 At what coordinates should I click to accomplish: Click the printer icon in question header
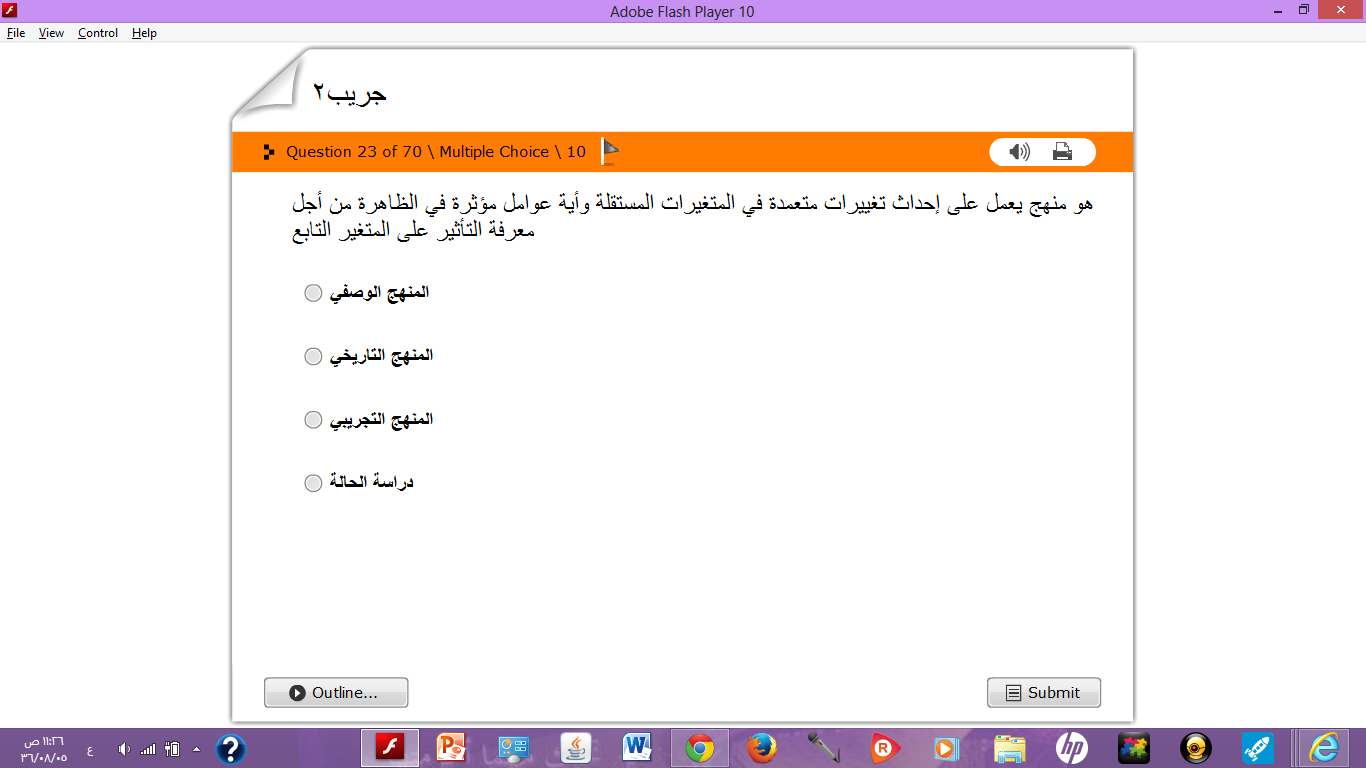pos(1062,152)
